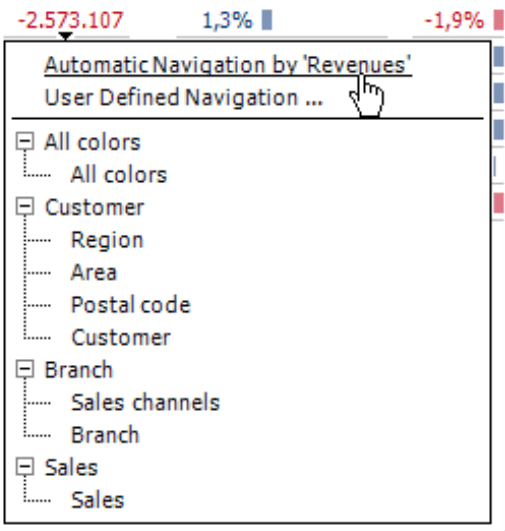Click the 1,3% percentage value
The image size is (505, 531).
pyautogui.click(x=227, y=20)
